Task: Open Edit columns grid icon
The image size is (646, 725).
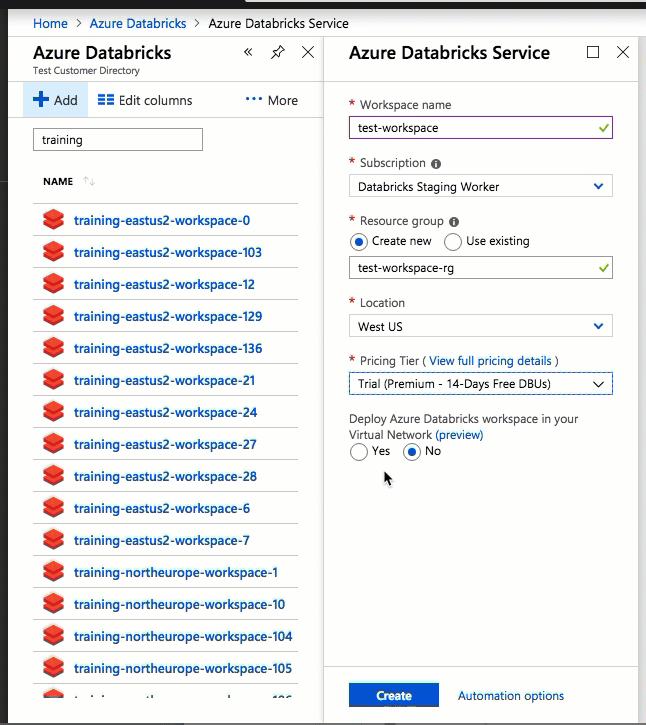Action: tap(105, 100)
